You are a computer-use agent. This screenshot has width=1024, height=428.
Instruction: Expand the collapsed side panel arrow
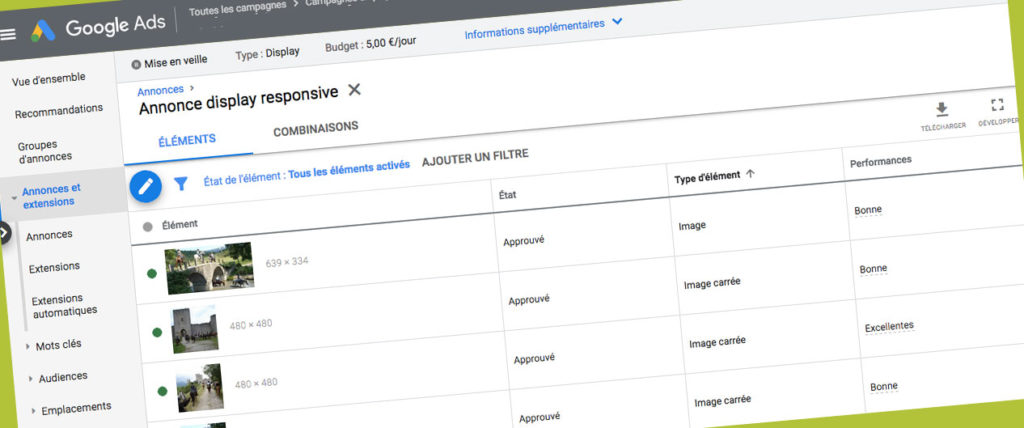pos(4,232)
